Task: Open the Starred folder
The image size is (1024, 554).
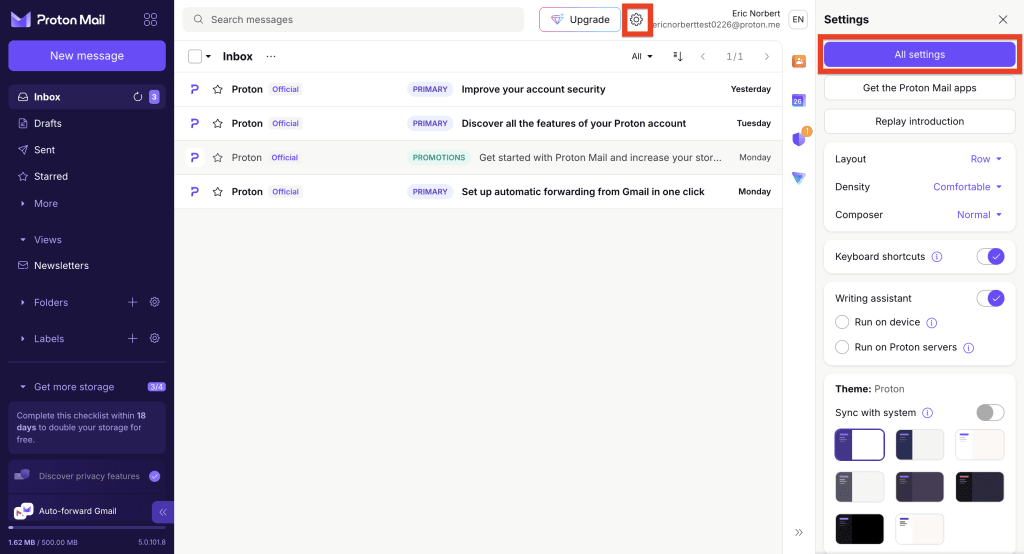Action: 87,176
